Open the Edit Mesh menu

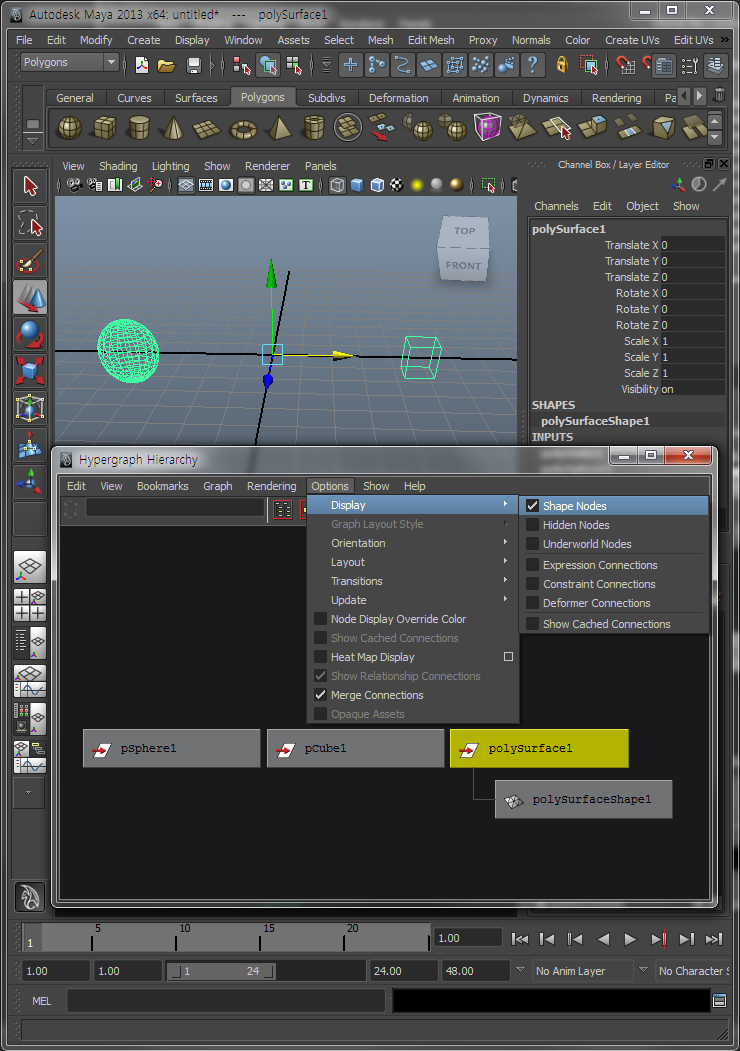[431, 40]
